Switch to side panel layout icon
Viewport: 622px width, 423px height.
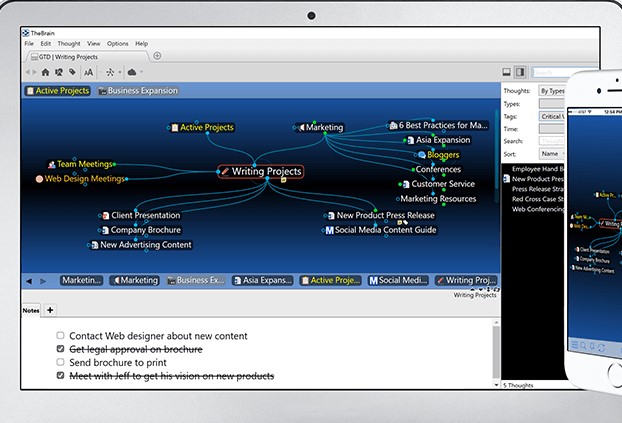pos(520,72)
